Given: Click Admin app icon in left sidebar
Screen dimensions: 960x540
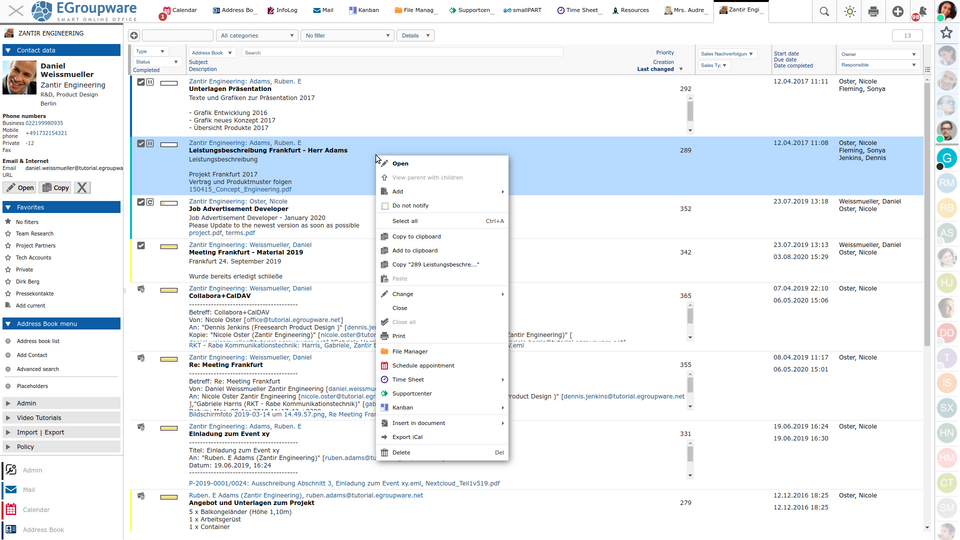Looking at the screenshot, I should (11, 470).
